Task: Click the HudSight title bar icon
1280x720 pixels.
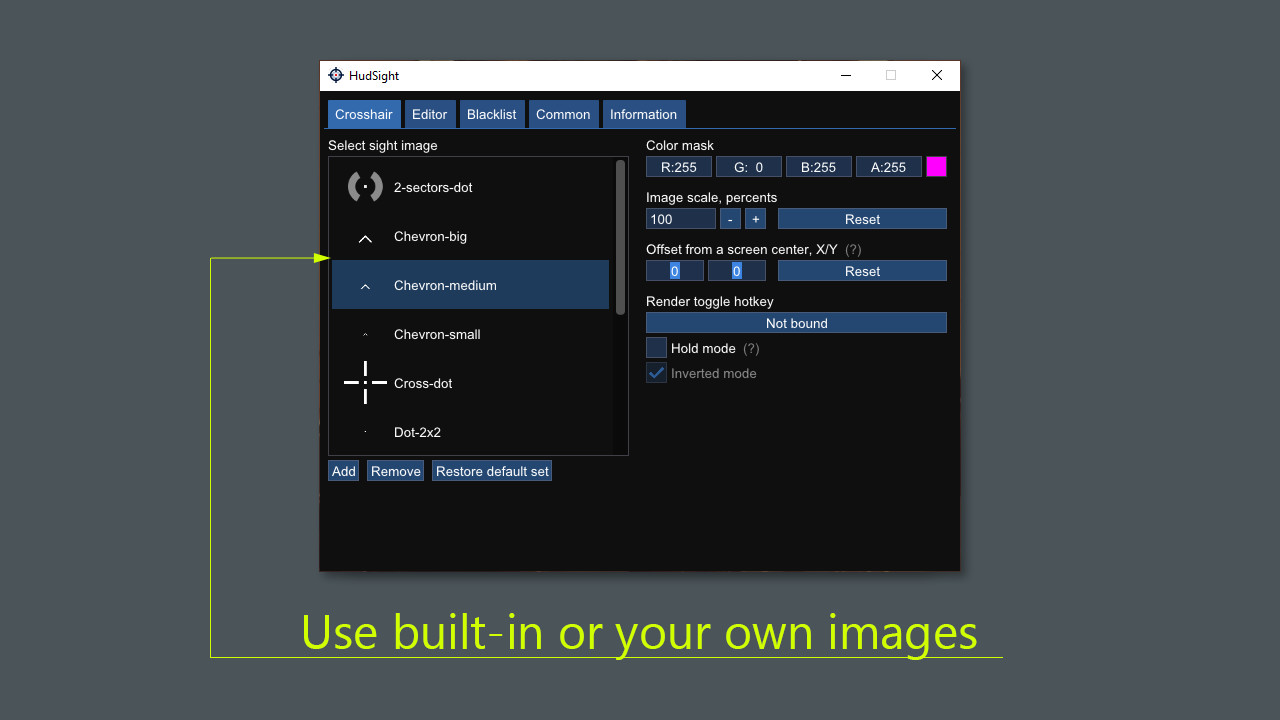Action: (338, 75)
